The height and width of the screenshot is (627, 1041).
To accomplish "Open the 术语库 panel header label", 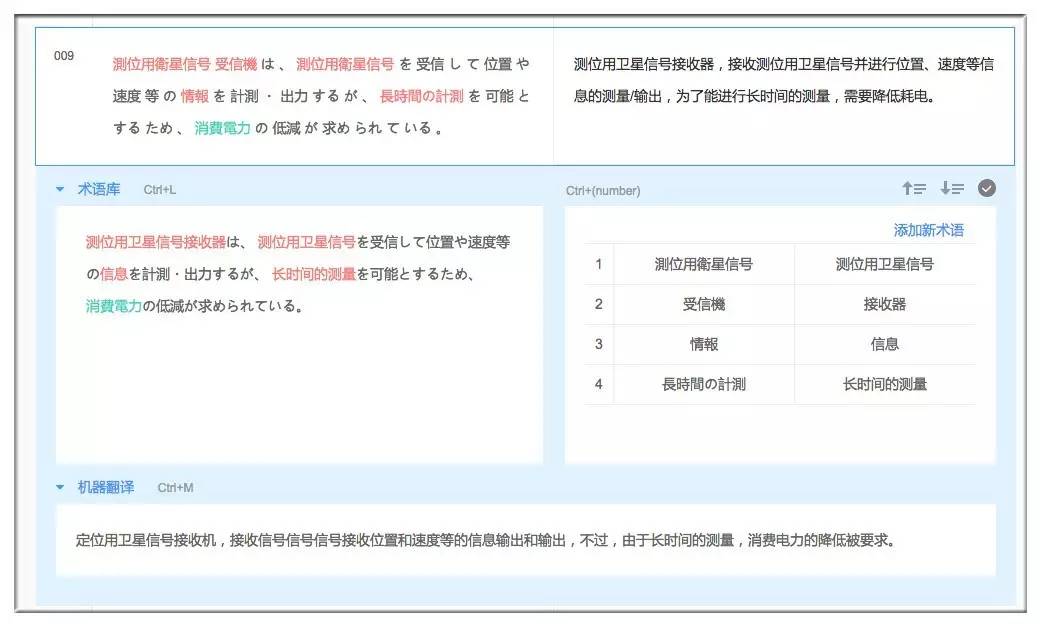I will click(99, 189).
